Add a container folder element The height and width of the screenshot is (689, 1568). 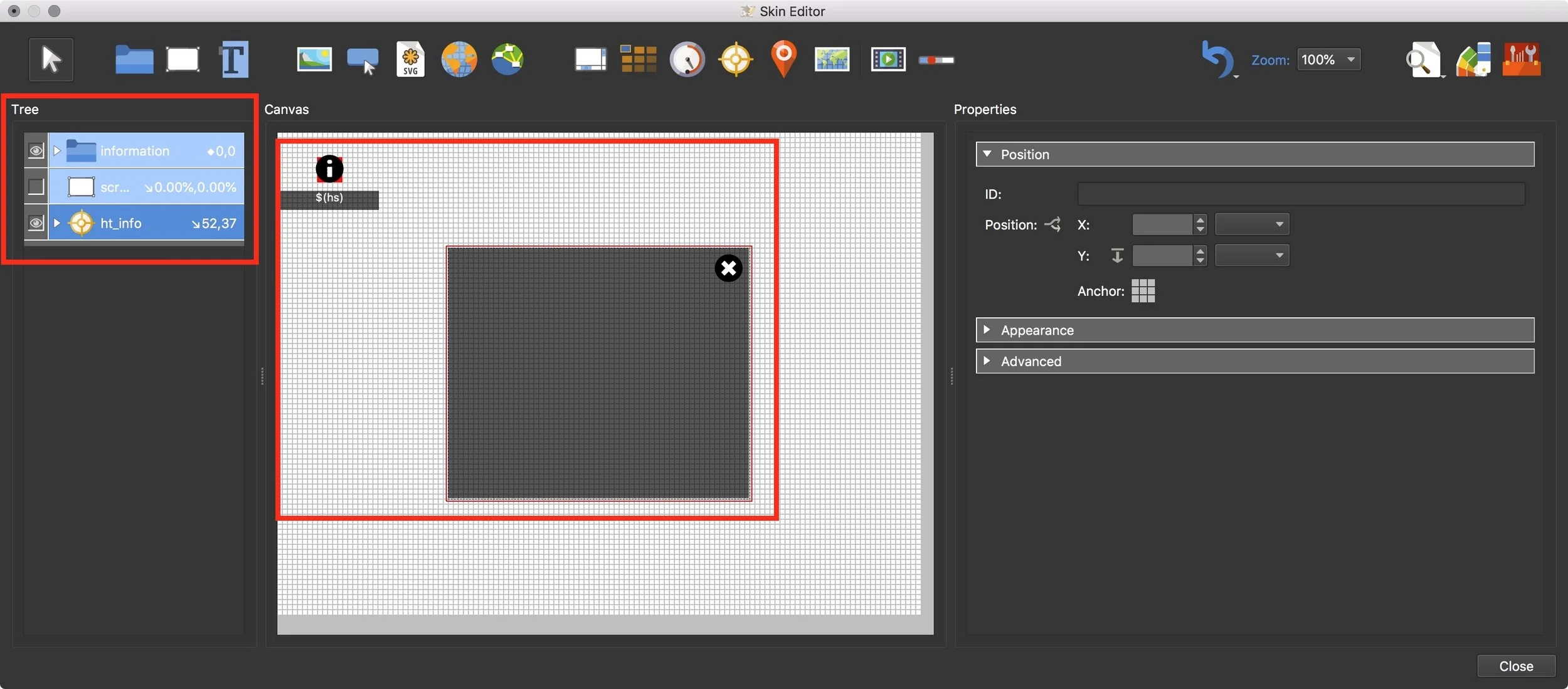pyautogui.click(x=134, y=60)
